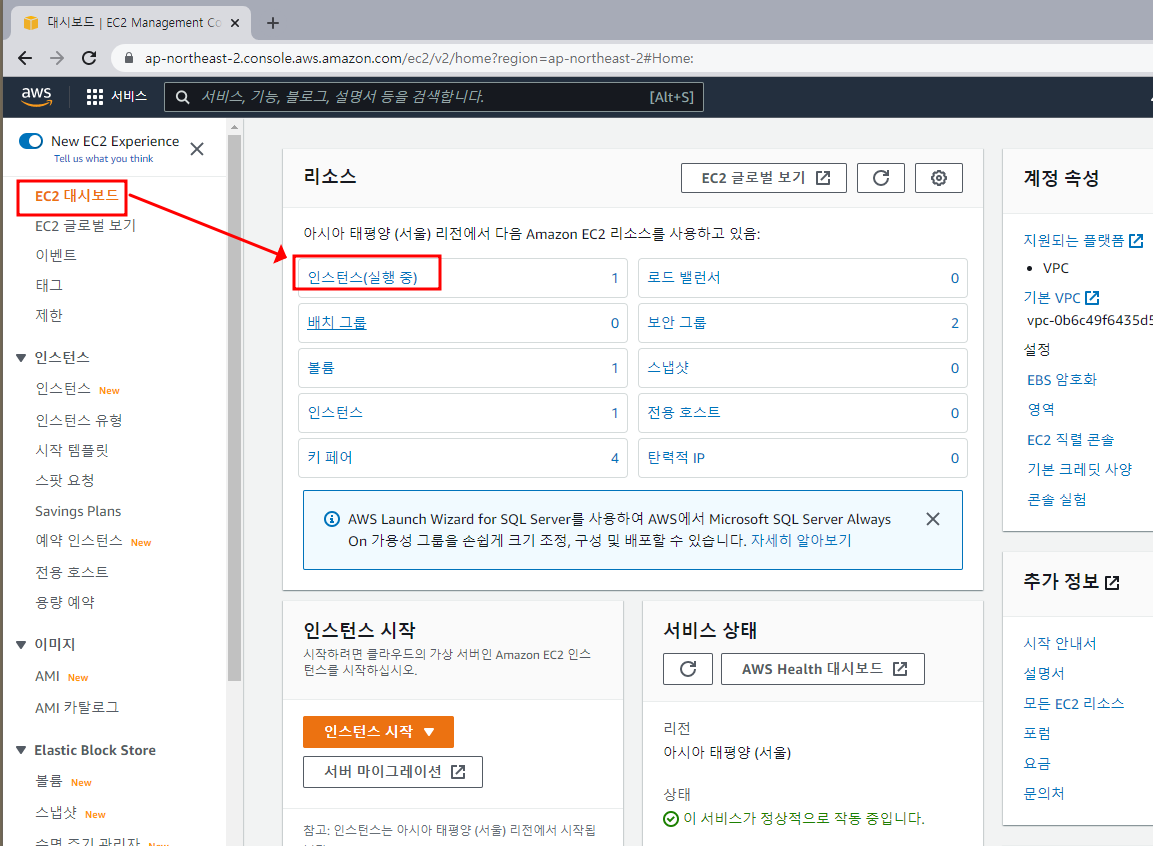Click the AWS logo
This screenshot has width=1153, height=846.
36,97
